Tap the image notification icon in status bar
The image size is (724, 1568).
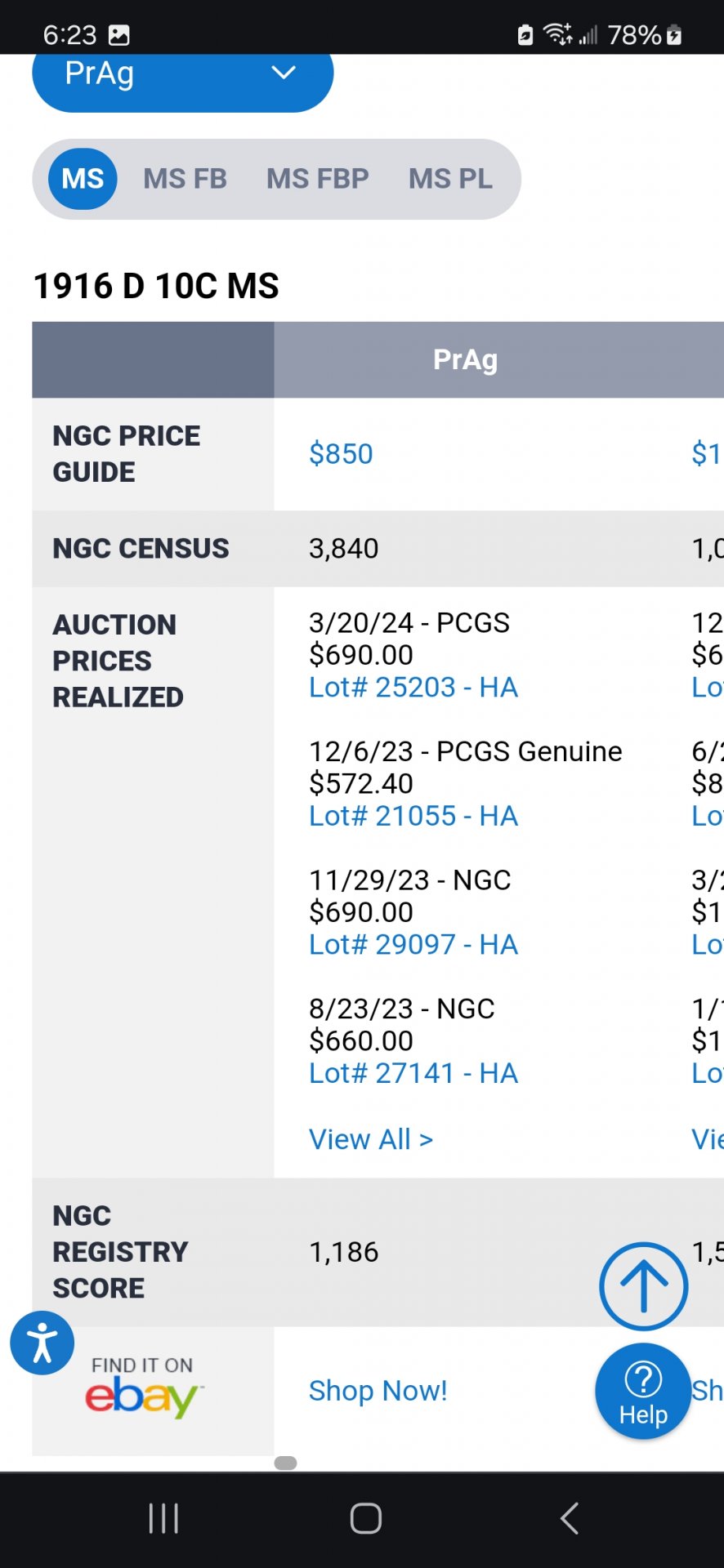pos(119,35)
